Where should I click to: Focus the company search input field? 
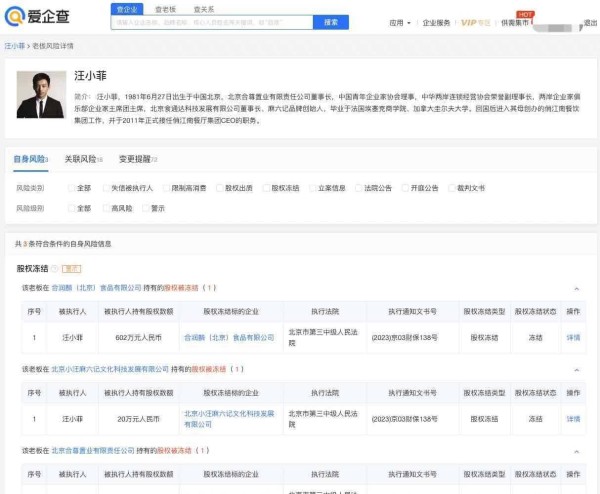pos(212,23)
